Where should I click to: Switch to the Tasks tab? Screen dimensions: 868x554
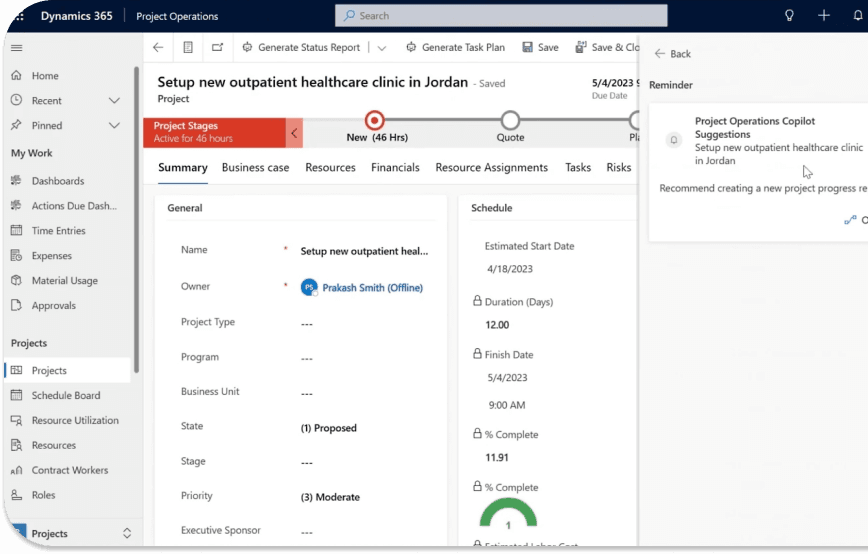tap(578, 167)
